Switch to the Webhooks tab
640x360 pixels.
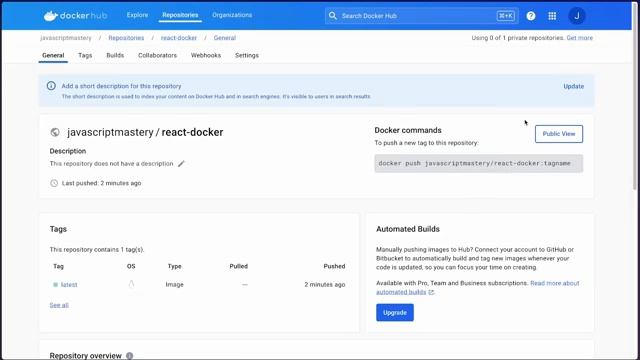206,55
